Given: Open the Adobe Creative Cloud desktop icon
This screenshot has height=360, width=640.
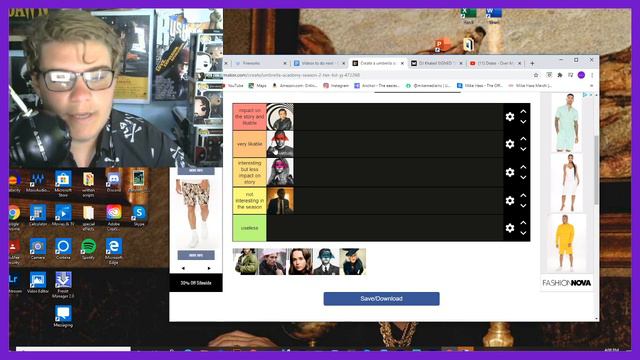Looking at the screenshot, I should (113, 217).
